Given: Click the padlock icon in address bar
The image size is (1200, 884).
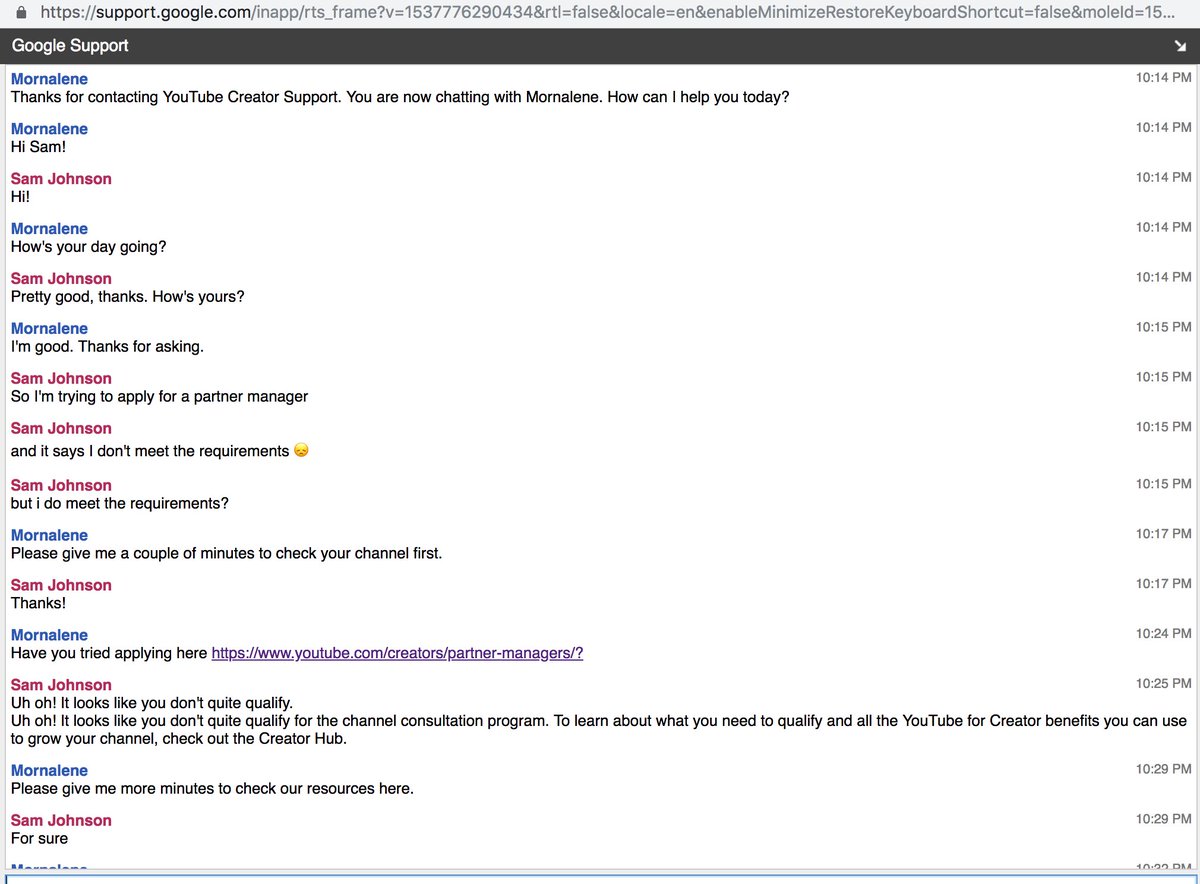Looking at the screenshot, I should [x=20, y=13].
